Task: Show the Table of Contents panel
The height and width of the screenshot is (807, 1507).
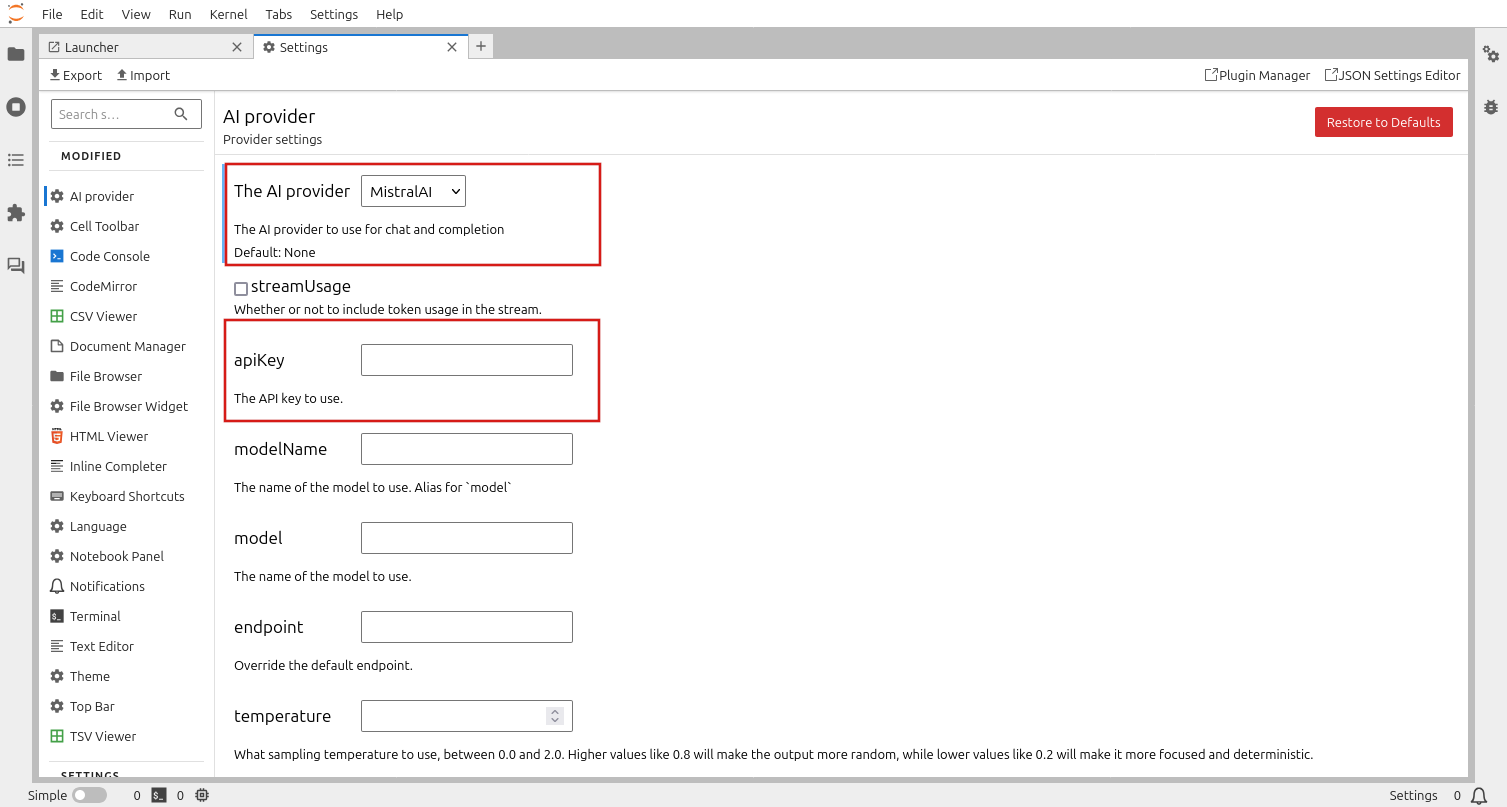Action: [16, 160]
